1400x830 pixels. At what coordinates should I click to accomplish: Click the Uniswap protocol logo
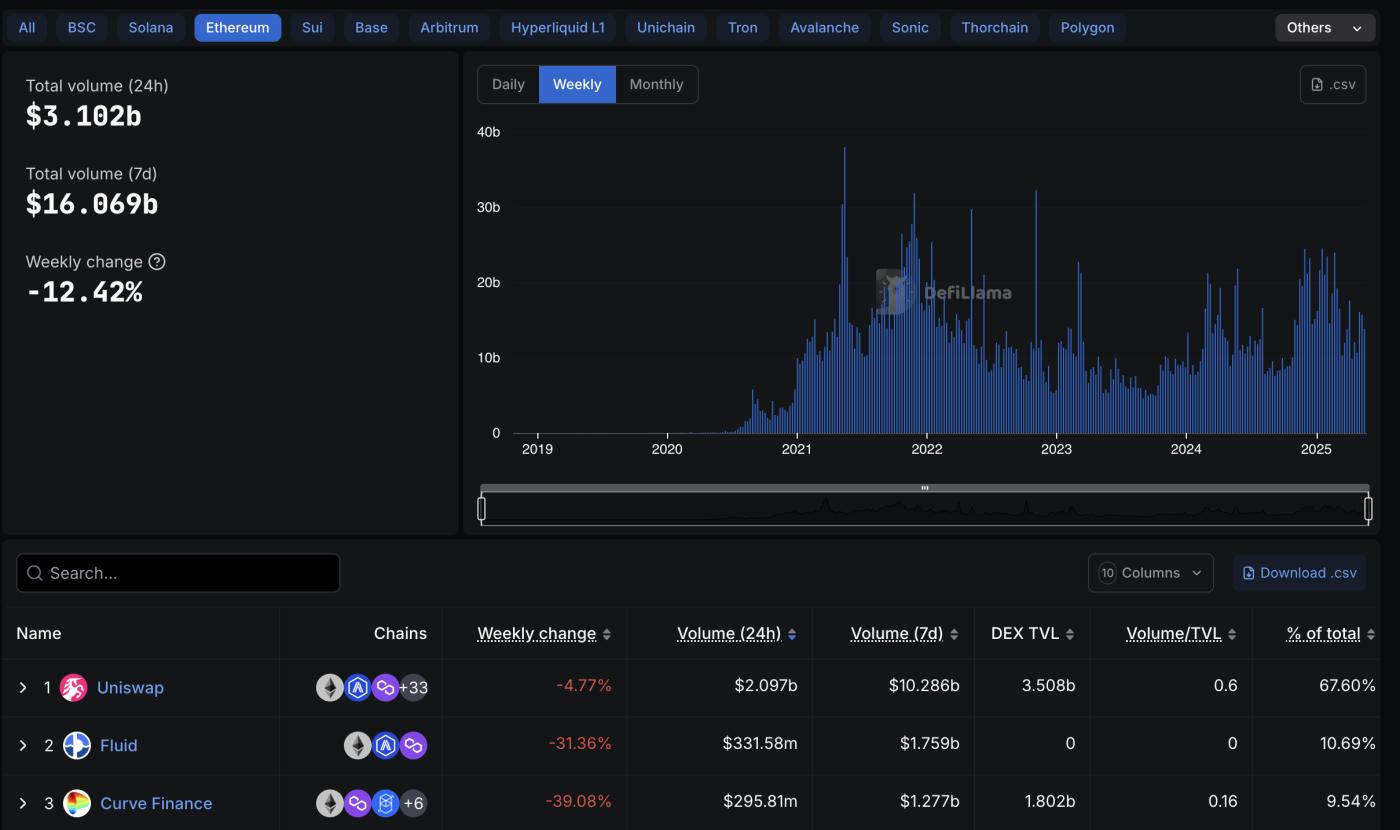click(76, 687)
